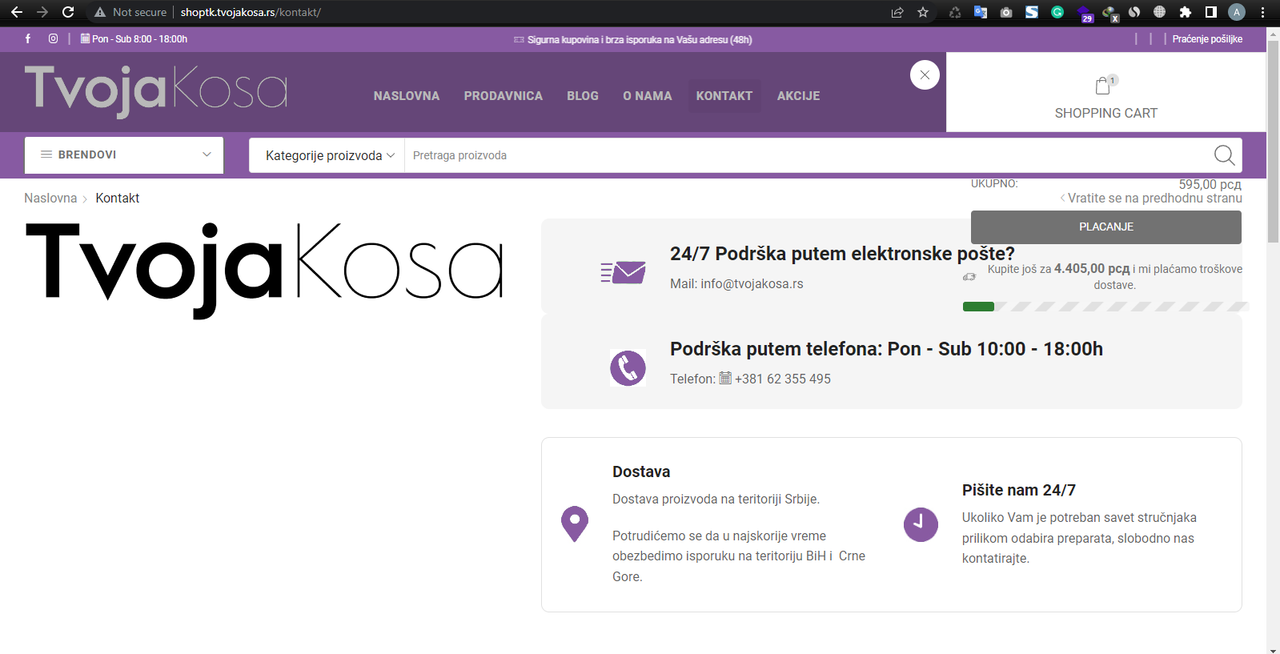Click phone number +381 62 355 495
This screenshot has width=1280, height=654.
(x=782, y=379)
